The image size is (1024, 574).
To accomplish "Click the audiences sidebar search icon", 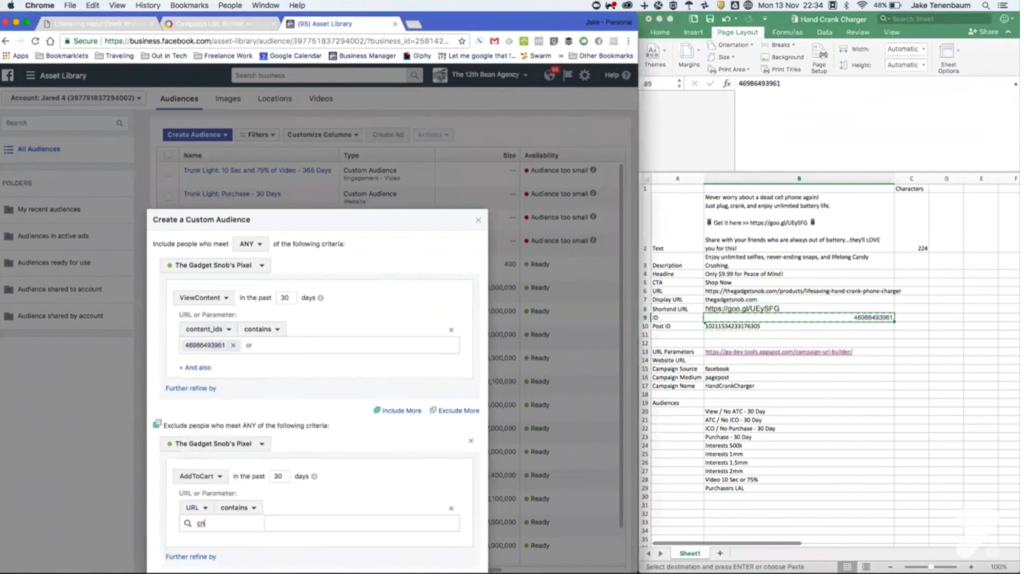I will pyautogui.click(x=120, y=123).
